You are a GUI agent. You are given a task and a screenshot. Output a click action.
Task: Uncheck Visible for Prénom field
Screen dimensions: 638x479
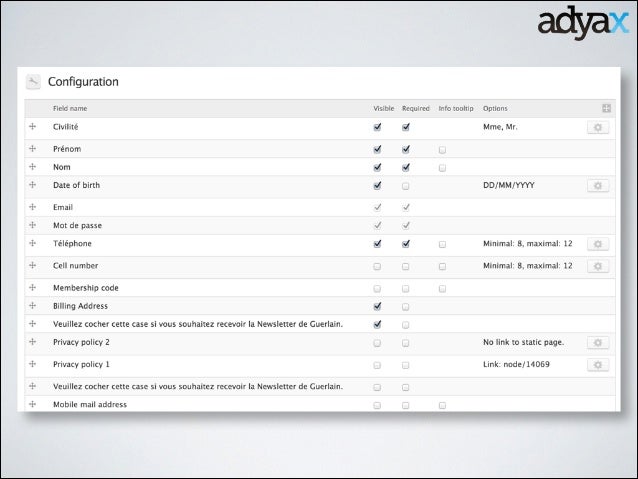click(x=377, y=150)
